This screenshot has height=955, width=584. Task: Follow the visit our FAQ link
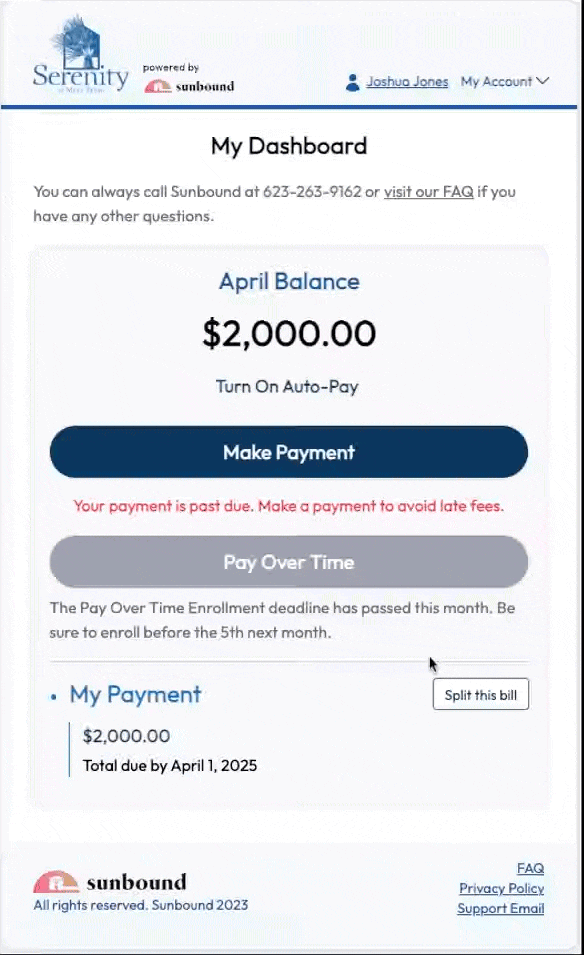click(429, 192)
